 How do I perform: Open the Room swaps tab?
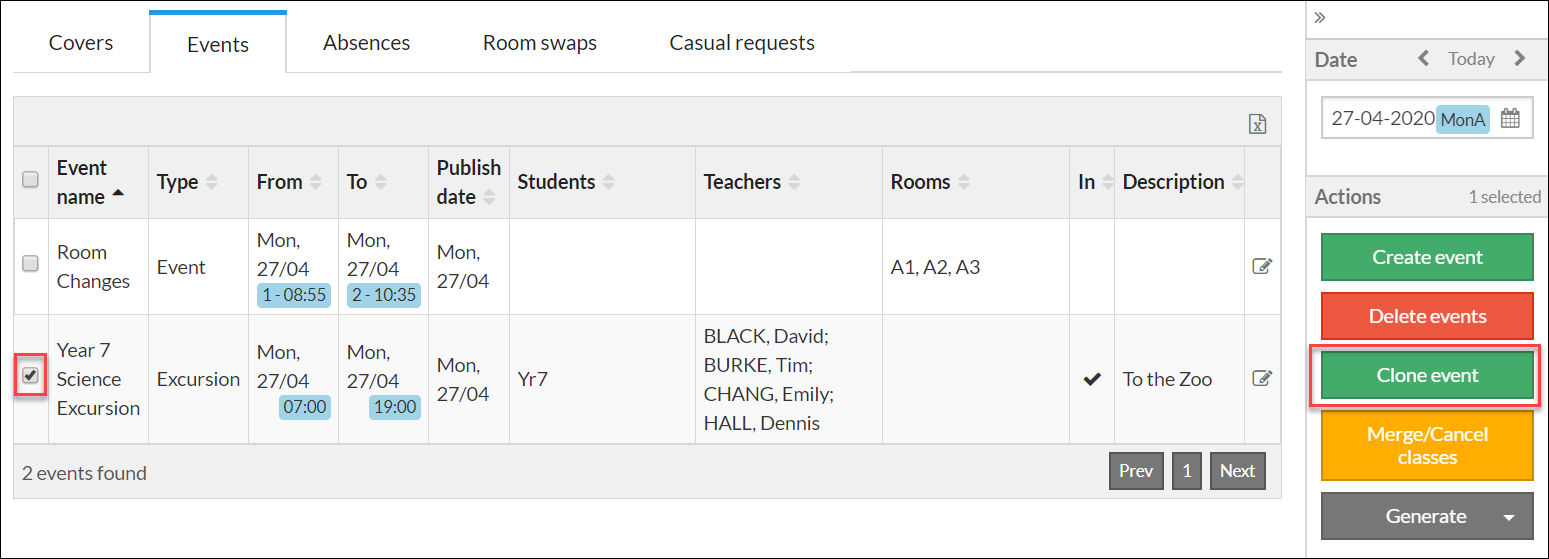pyautogui.click(x=539, y=43)
